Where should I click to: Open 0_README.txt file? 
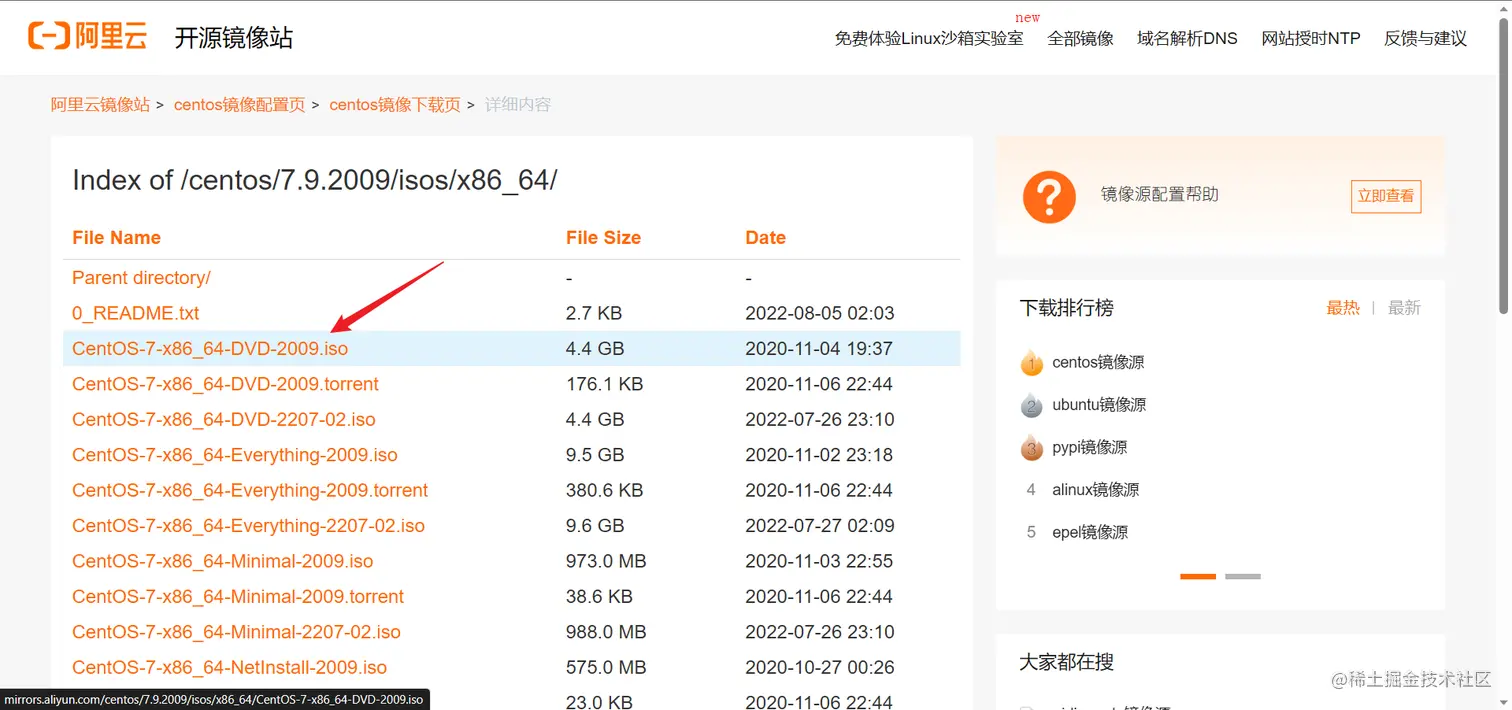tap(135, 313)
